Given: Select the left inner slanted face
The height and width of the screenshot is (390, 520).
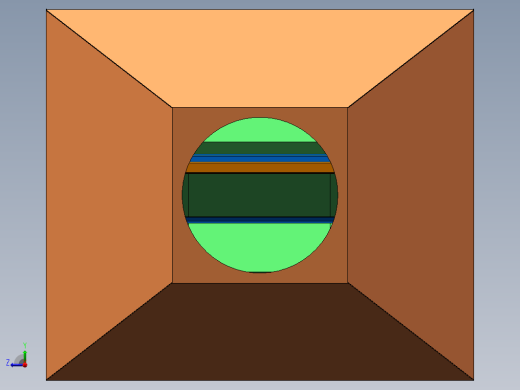Looking at the screenshot, I should click(x=109, y=195).
